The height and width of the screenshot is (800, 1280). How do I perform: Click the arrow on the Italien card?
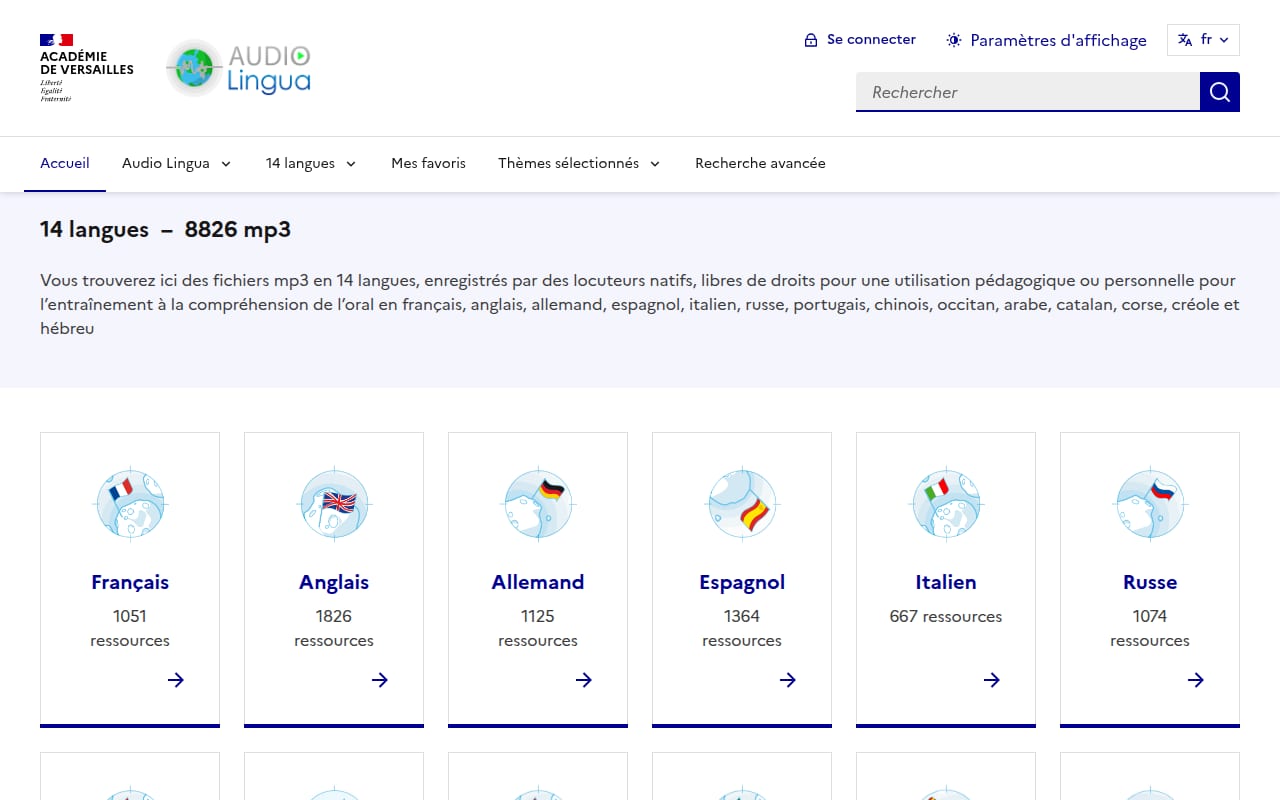(992, 680)
